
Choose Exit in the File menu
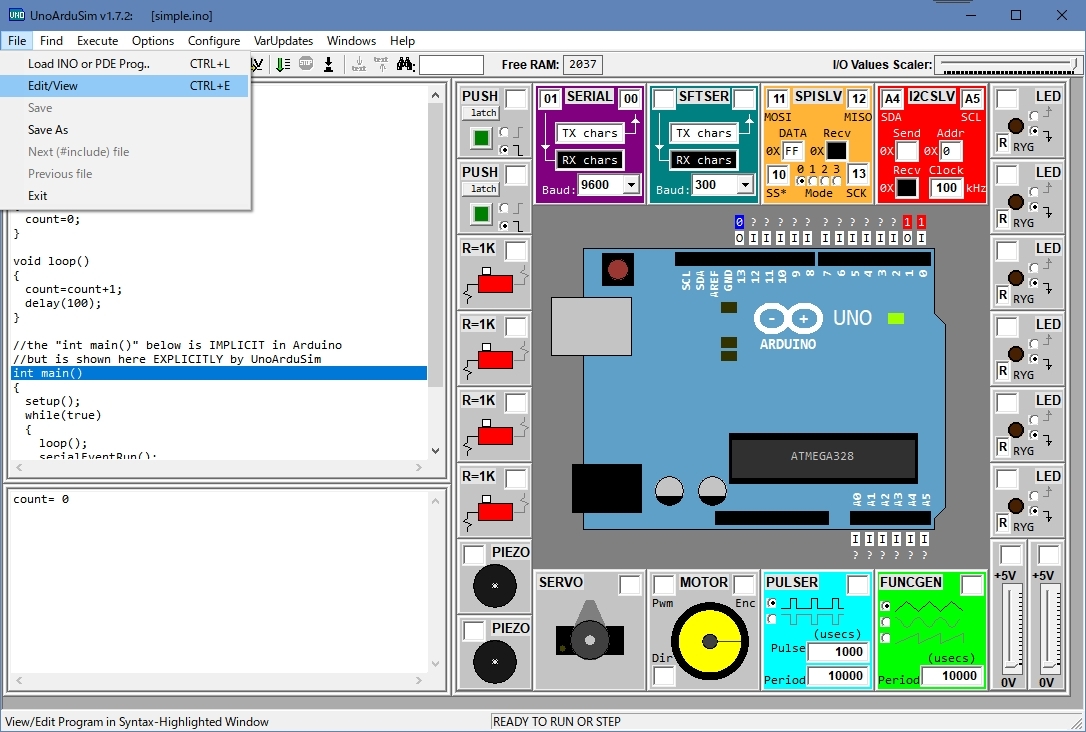[x=125, y=196]
